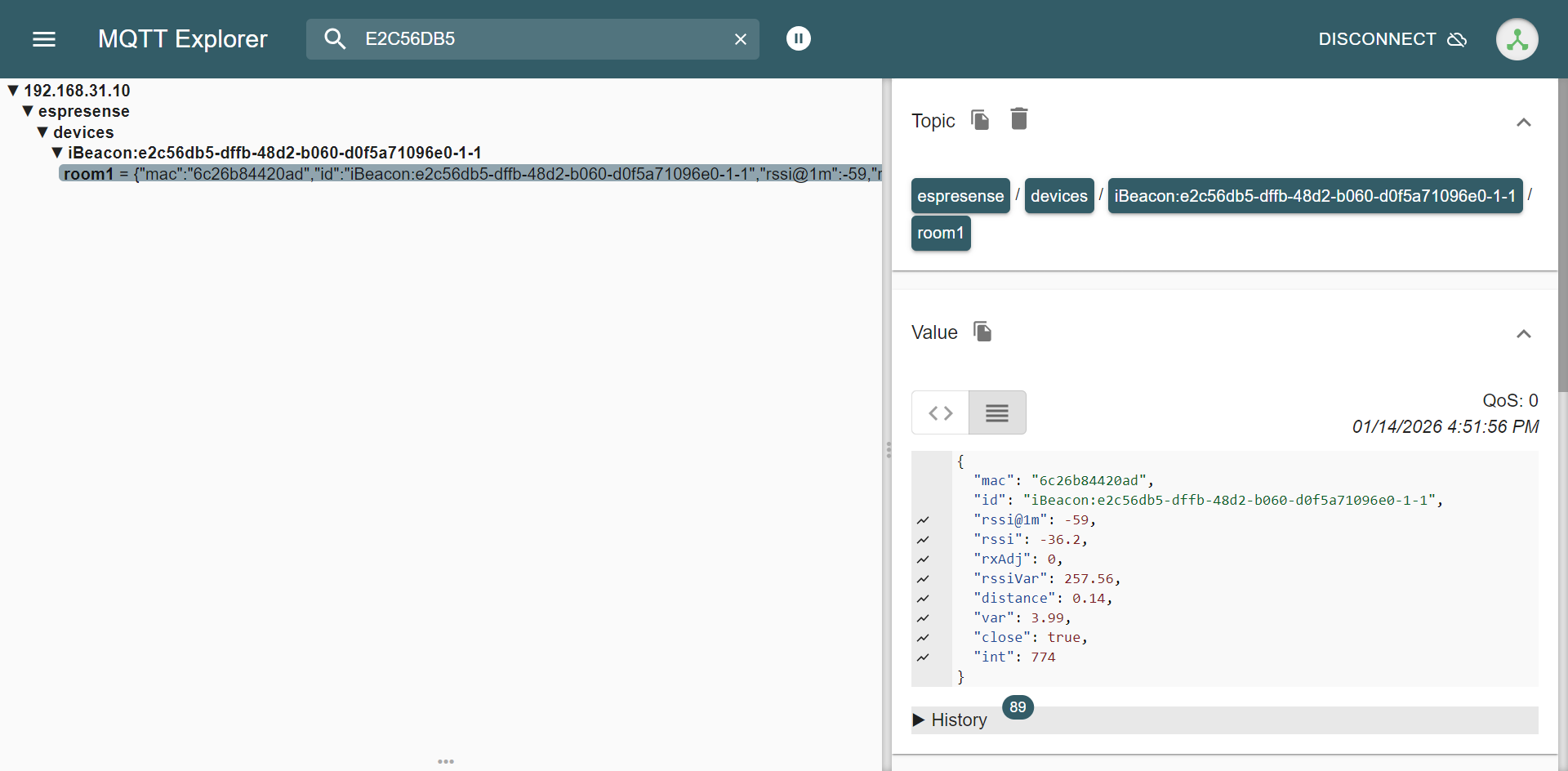This screenshot has width=1568, height=771.
Task: Copy the topic to clipboard
Action: 980,120
